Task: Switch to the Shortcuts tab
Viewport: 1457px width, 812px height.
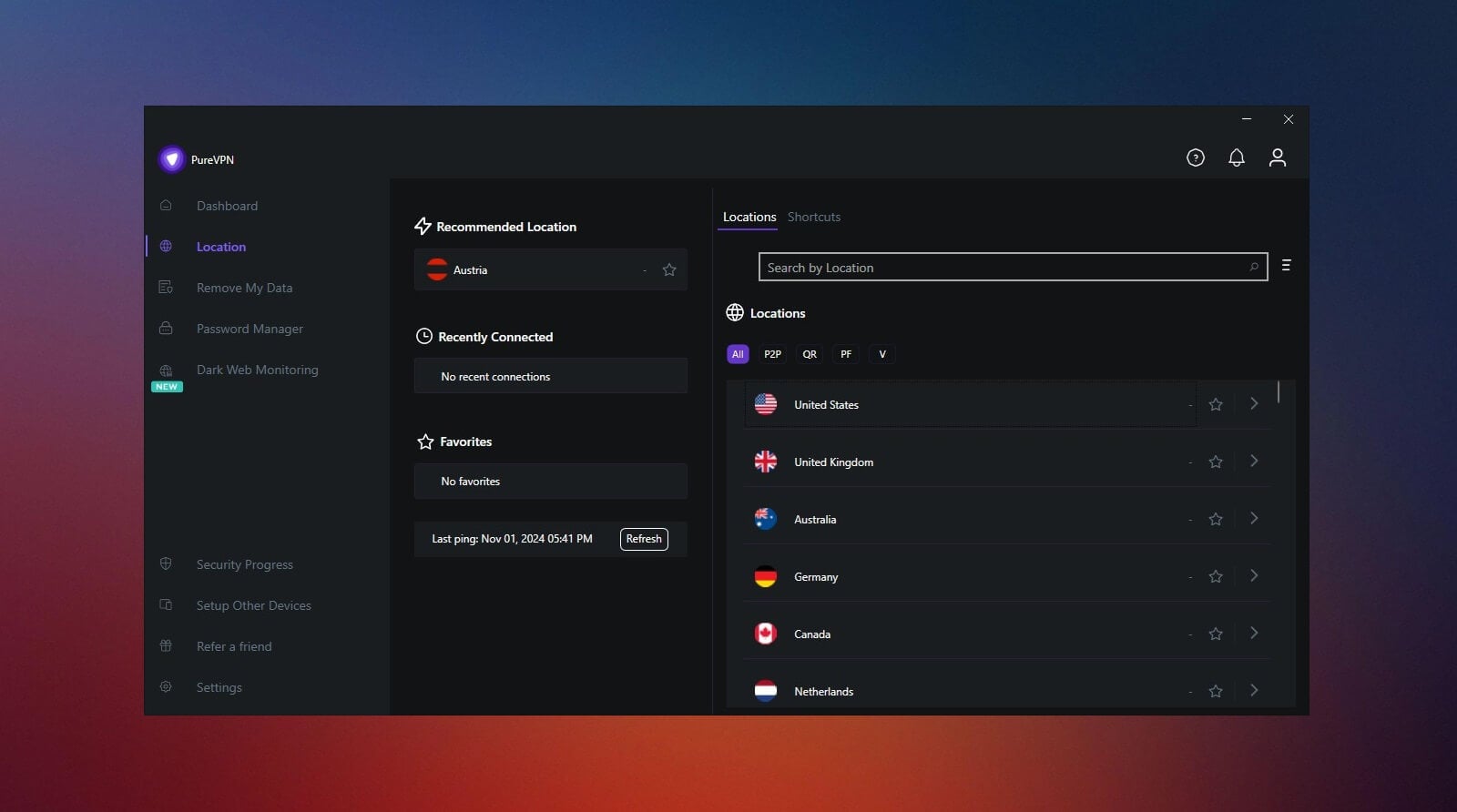Action: click(x=814, y=217)
